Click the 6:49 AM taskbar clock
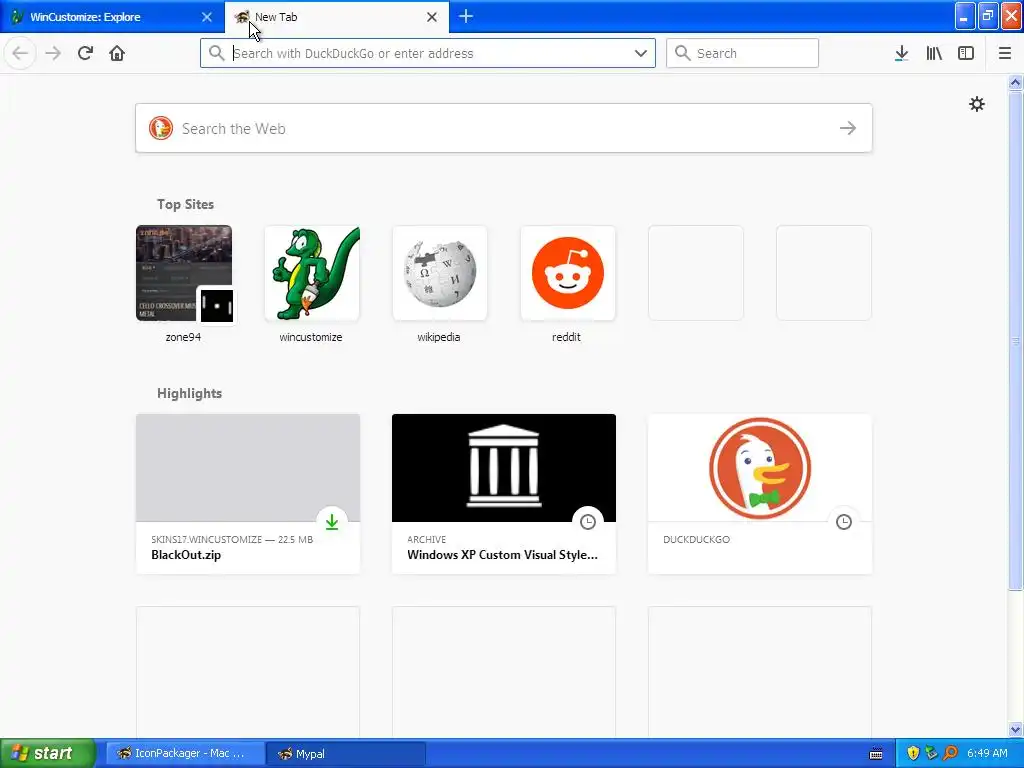This screenshot has width=1024, height=768. click(987, 753)
